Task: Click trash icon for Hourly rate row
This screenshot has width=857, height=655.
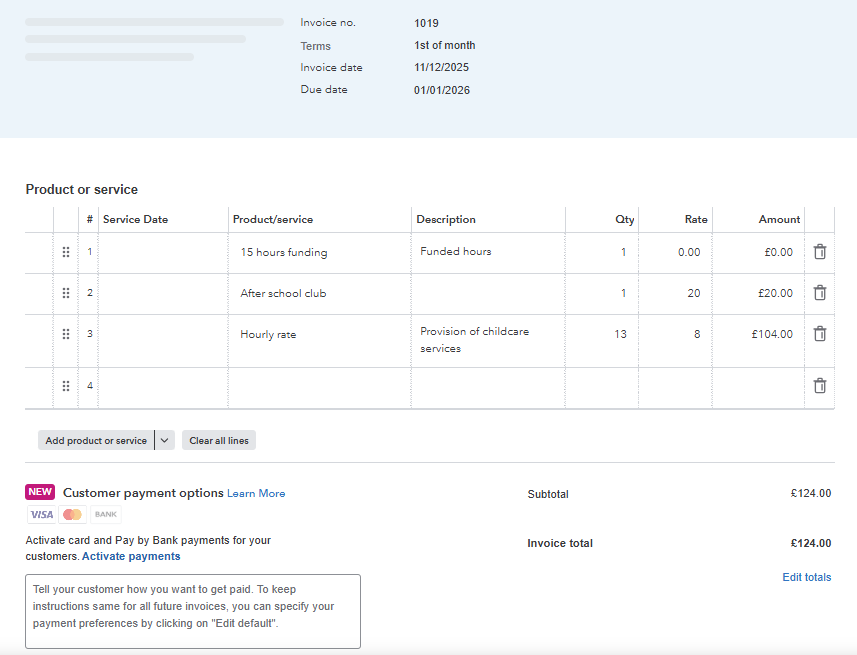Action: click(819, 334)
